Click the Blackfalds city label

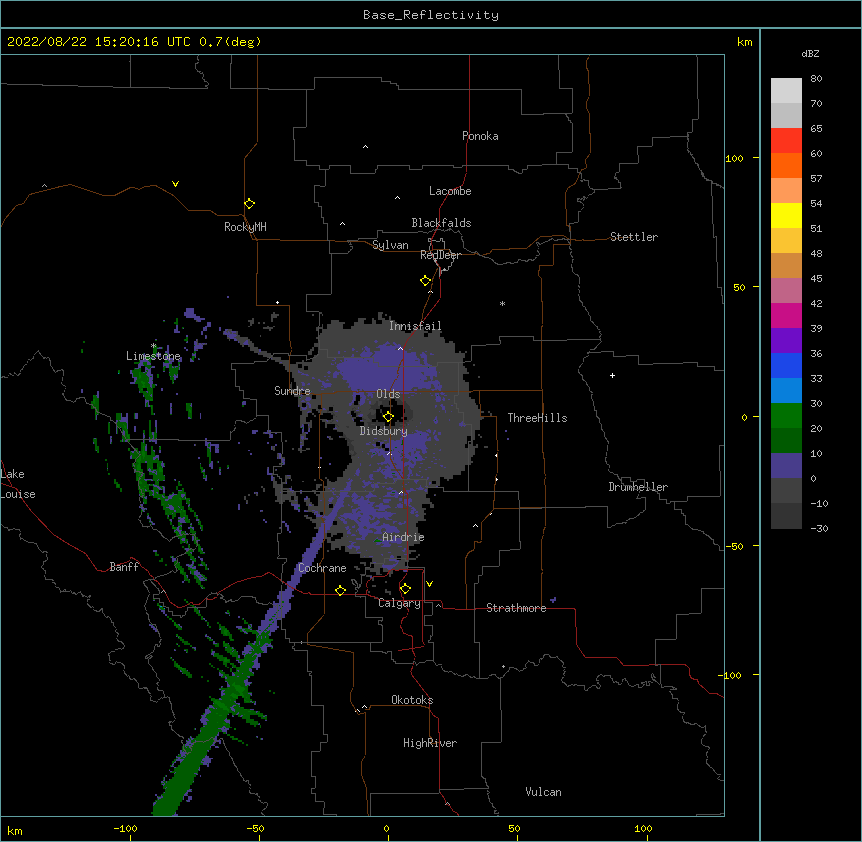click(x=441, y=223)
